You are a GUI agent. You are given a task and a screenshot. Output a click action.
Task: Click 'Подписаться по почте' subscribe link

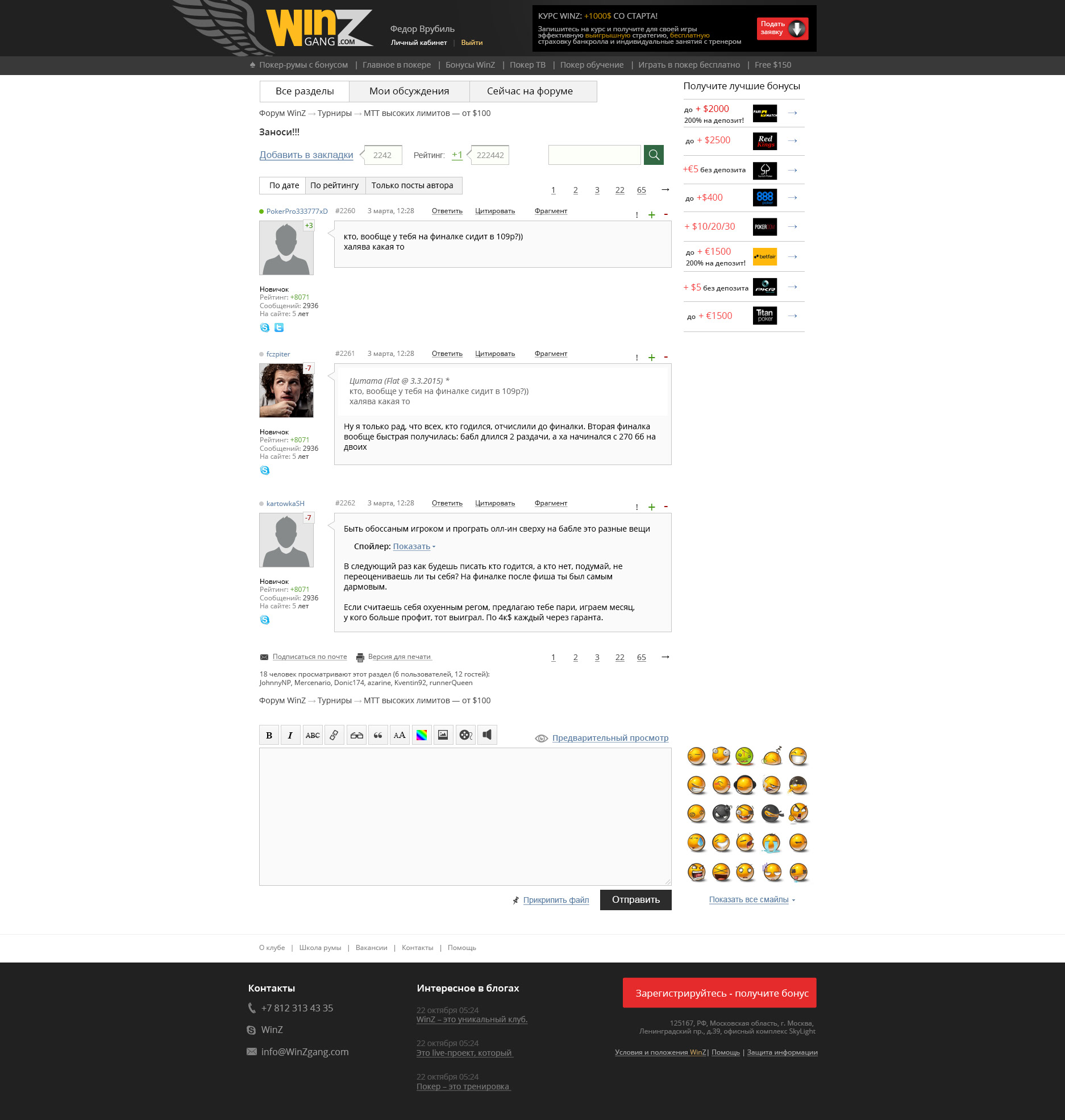tap(310, 657)
